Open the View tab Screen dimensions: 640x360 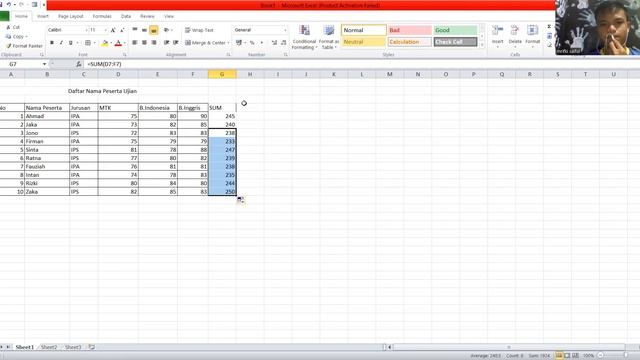pyautogui.click(x=169, y=16)
